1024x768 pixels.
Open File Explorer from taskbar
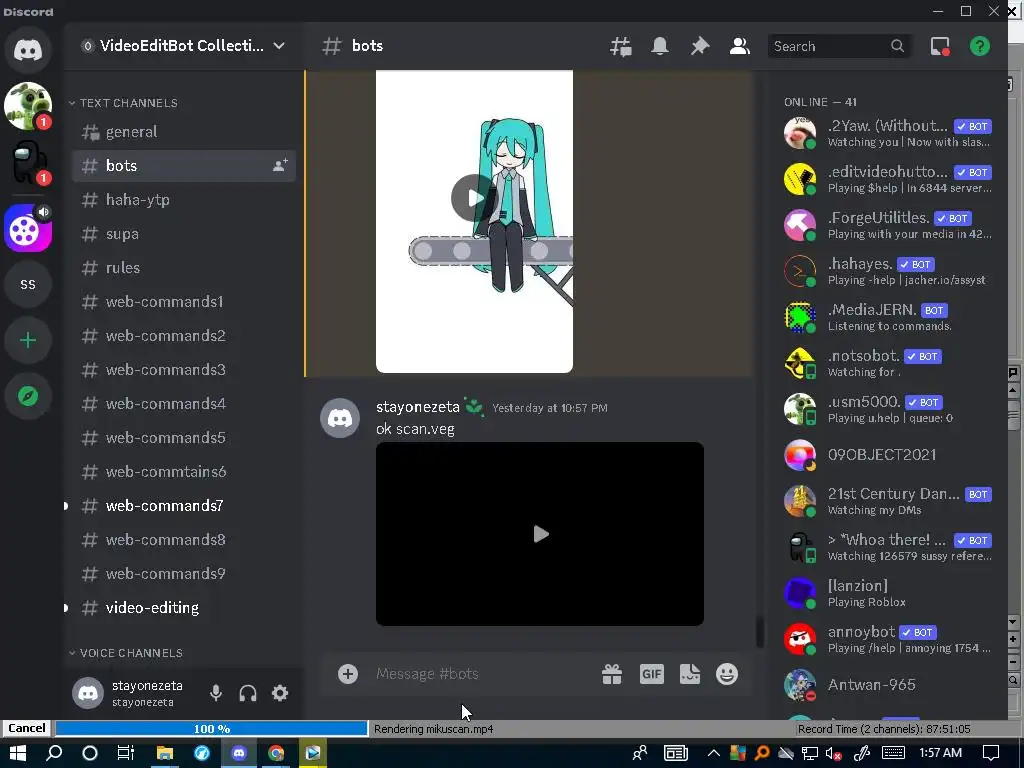coord(165,753)
